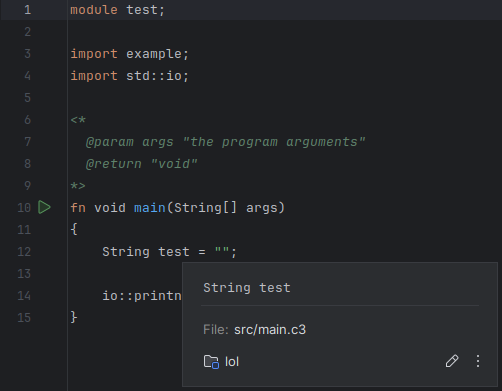The height and width of the screenshot is (391, 502).
Task: Click the empty string literal on line 12
Action: pos(222,250)
